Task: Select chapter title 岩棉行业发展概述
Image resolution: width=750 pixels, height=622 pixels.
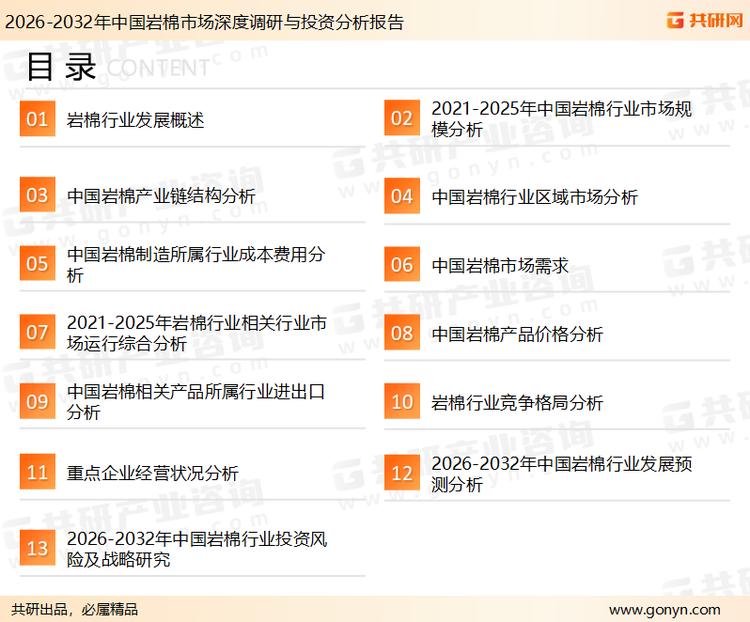Action: click(135, 120)
